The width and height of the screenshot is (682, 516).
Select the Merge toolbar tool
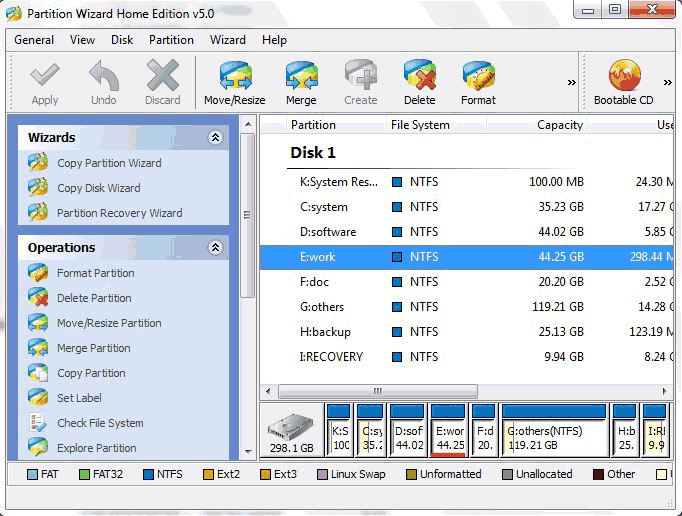pos(301,84)
